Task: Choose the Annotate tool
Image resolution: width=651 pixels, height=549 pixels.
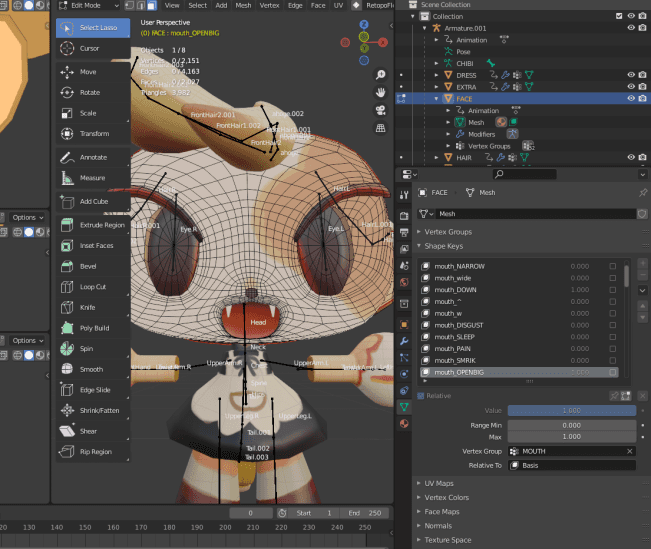Action: tap(93, 157)
